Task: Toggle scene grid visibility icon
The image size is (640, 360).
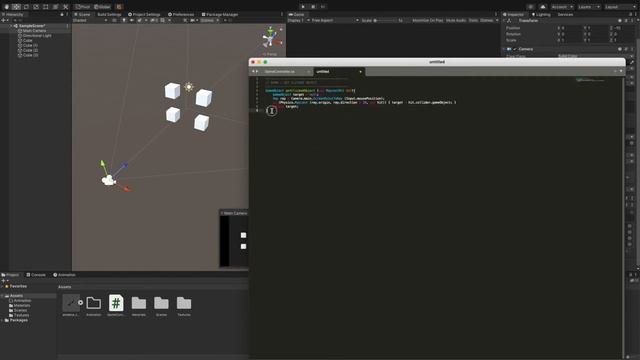Action: tap(163, 20)
